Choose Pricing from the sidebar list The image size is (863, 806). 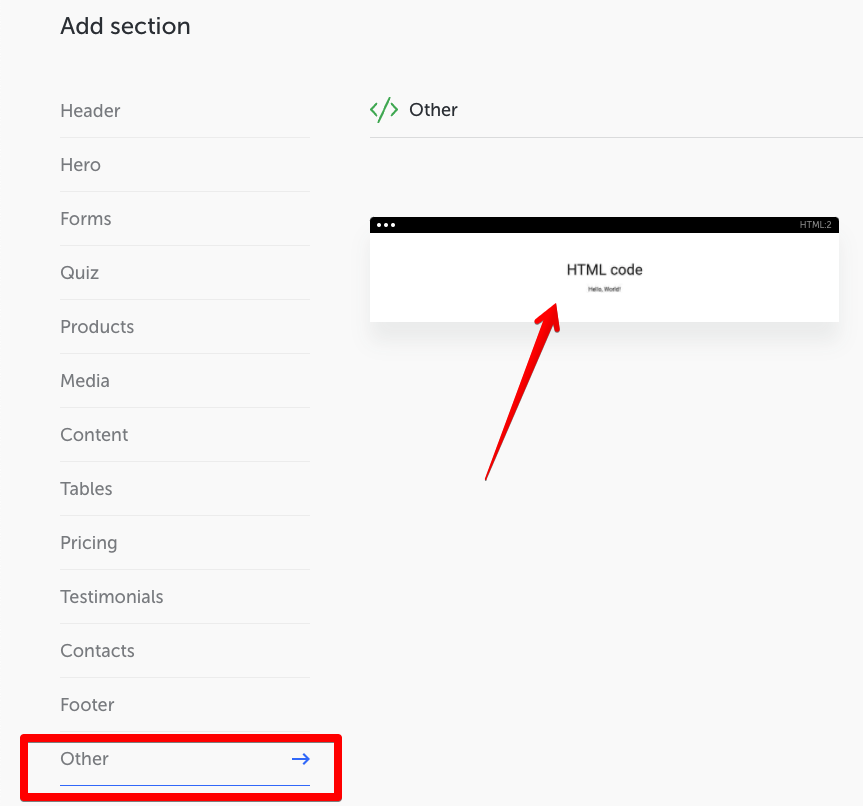point(89,543)
